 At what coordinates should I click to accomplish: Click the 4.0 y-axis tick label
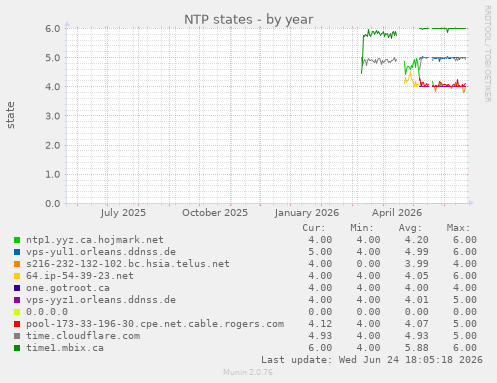point(53,87)
